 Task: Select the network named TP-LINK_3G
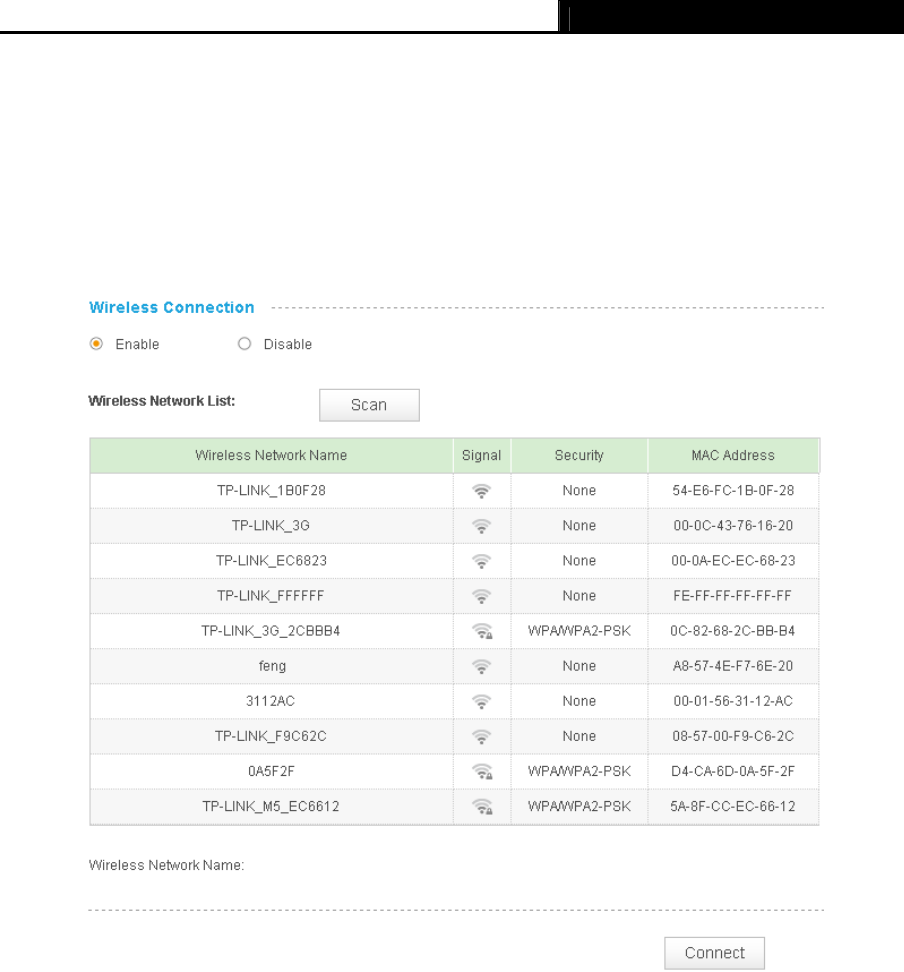pos(271,526)
